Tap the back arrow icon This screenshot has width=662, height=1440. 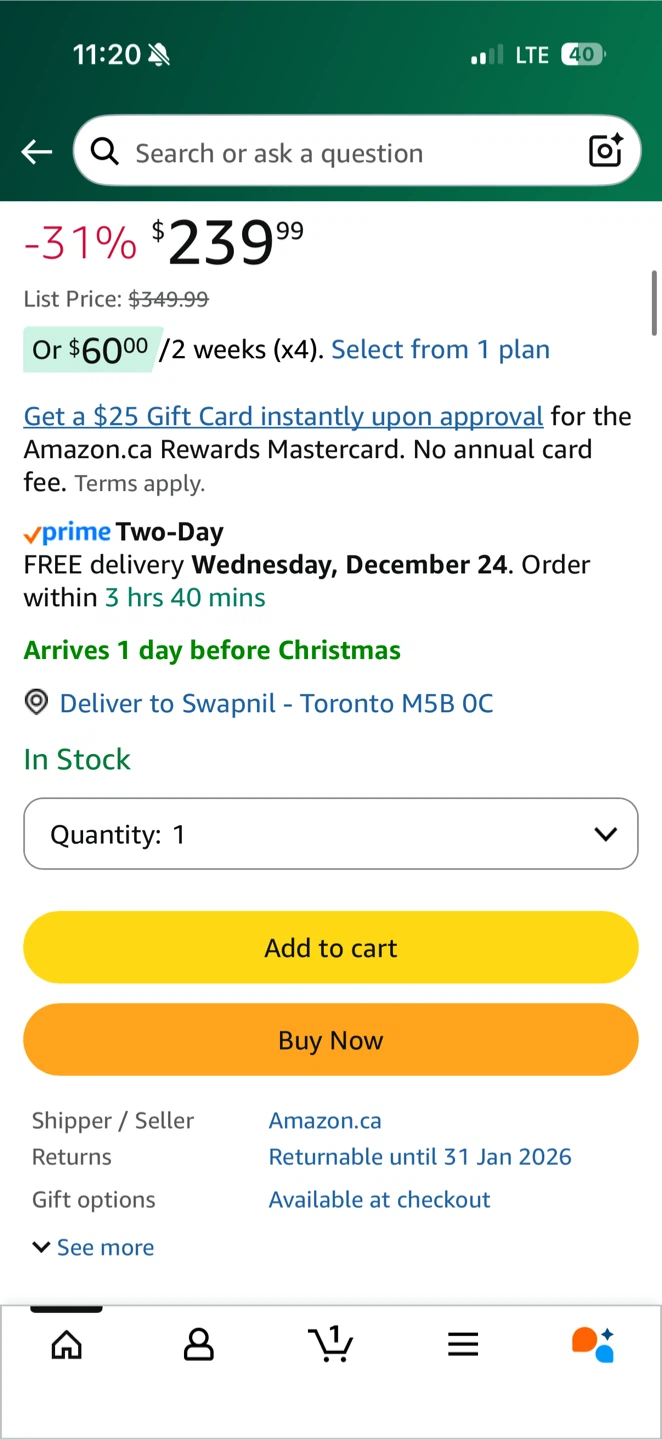37,152
